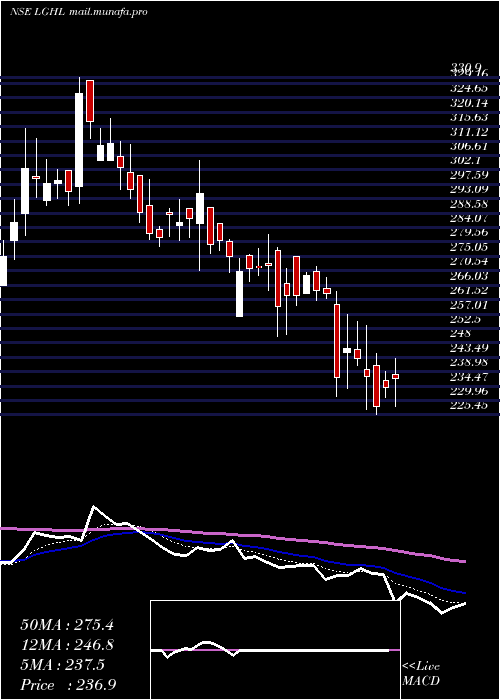The image size is (500, 700).
Task: Click the 266.03 price axis label
Action: (x=470, y=275)
